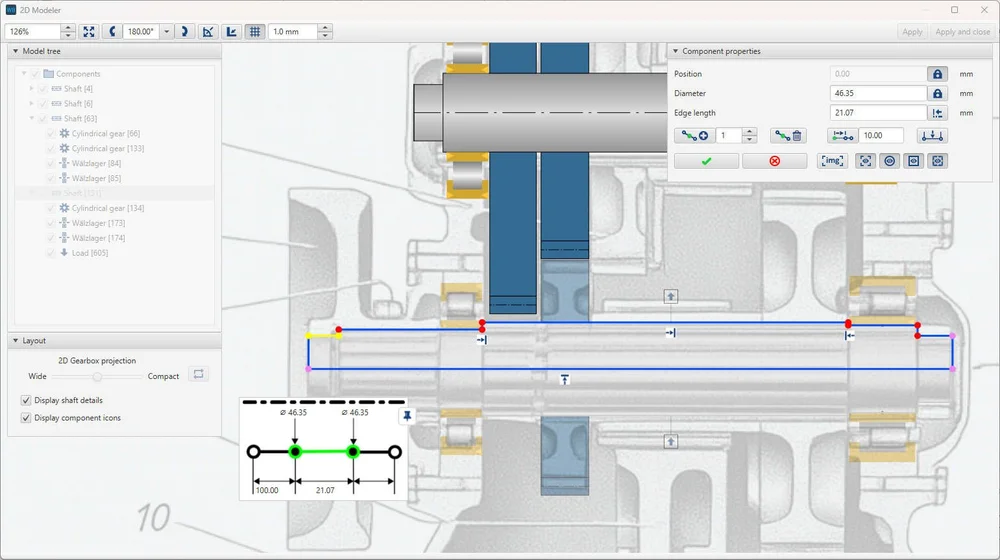Toggle checkbox for Load [605]

(x=51, y=253)
